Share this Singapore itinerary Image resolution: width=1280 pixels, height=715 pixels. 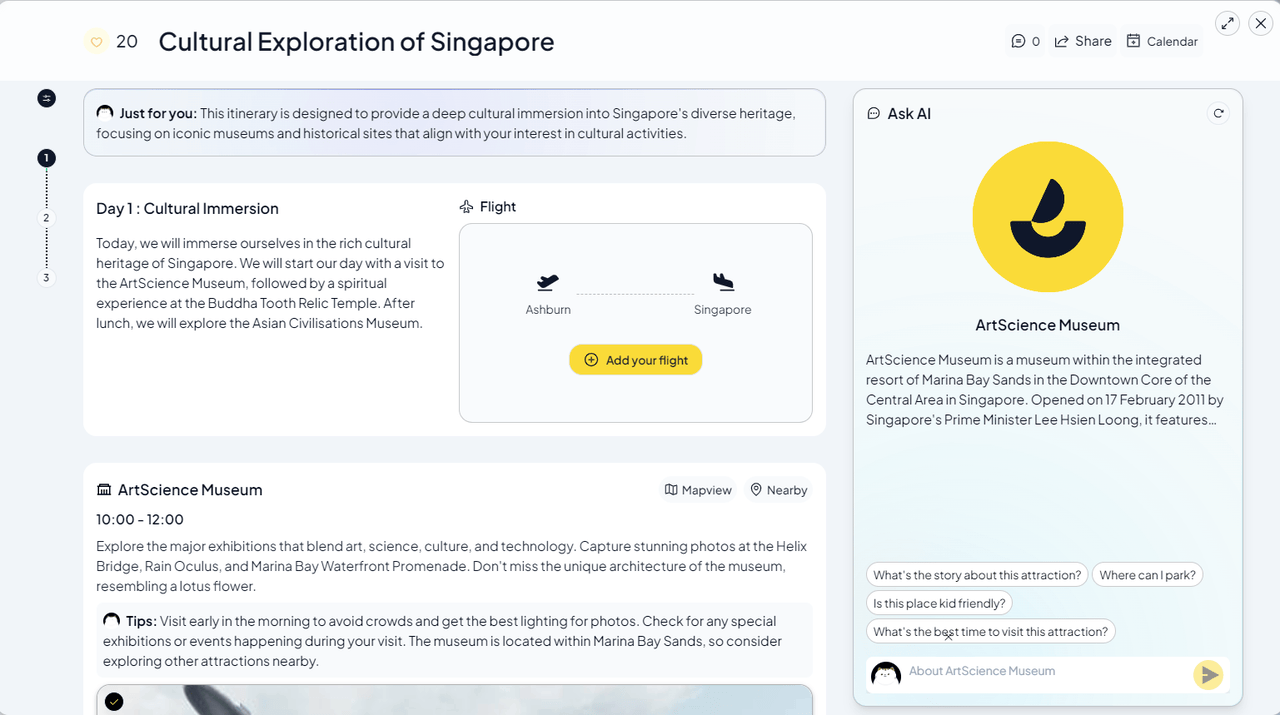[1083, 41]
